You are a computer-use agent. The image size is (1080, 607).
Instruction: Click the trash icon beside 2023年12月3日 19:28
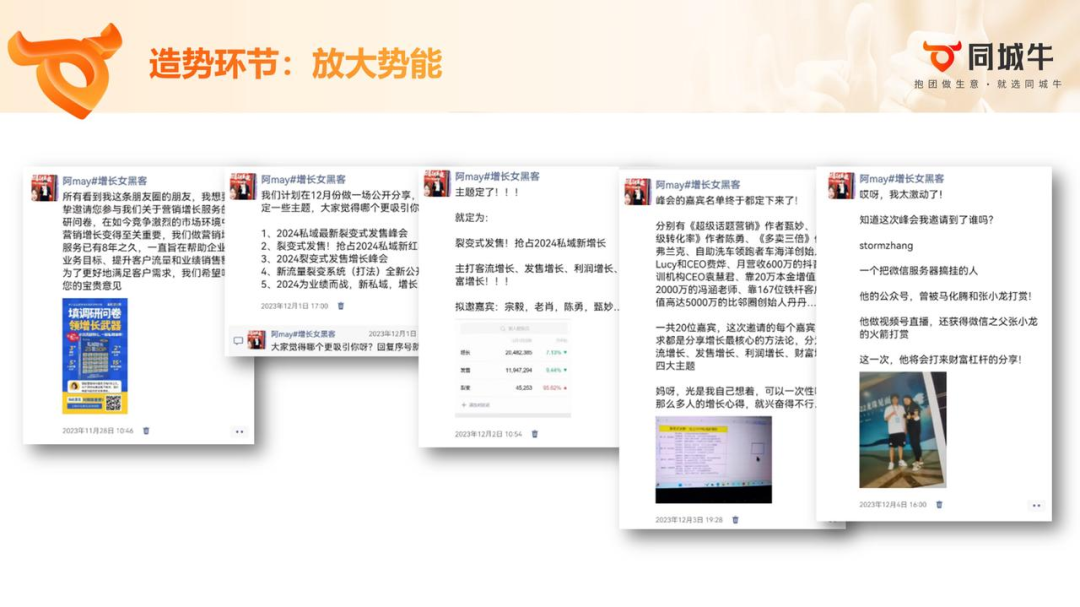click(735, 520)
